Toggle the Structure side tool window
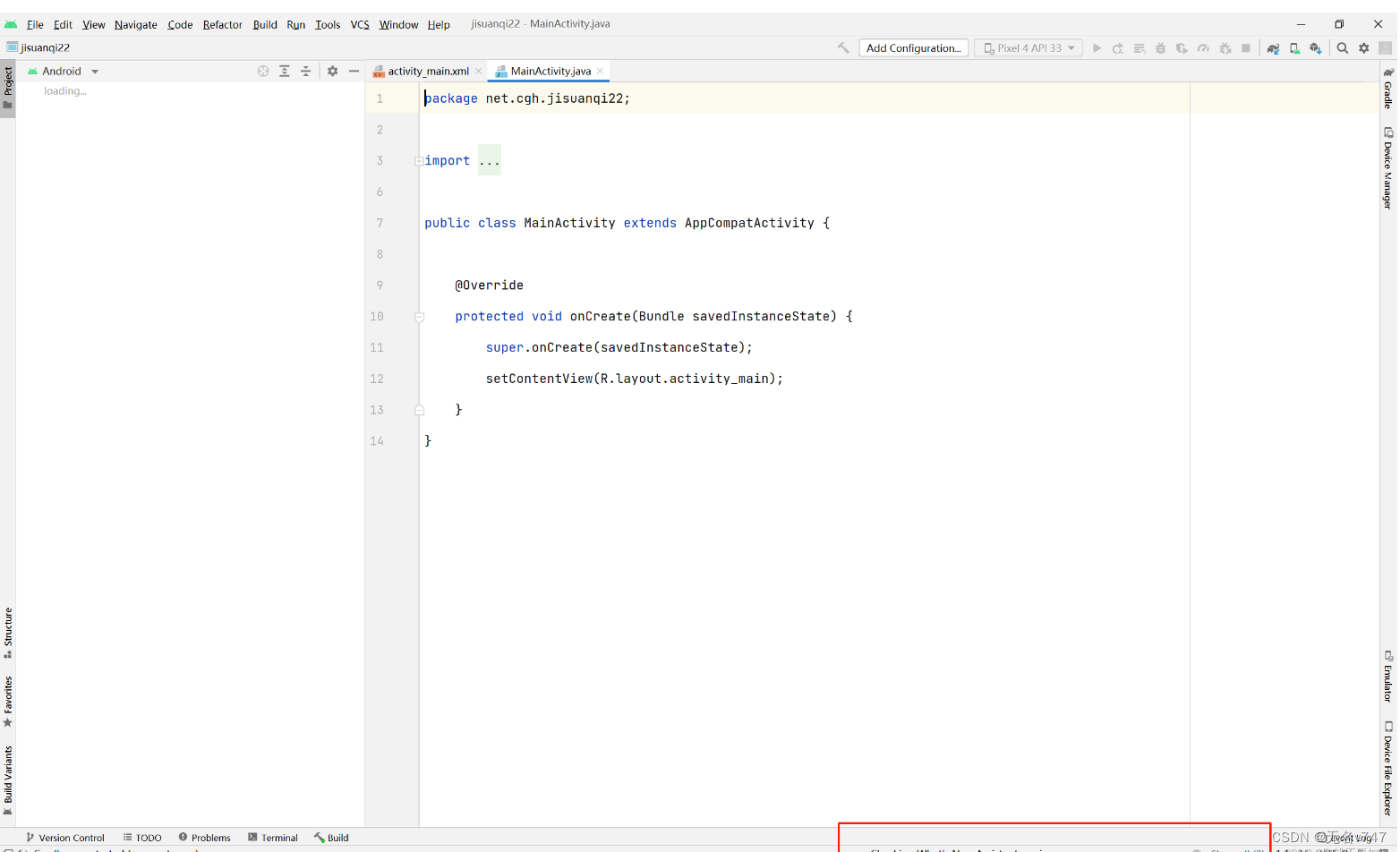This screenshot has height=852, width=1400. pos(8,633)
